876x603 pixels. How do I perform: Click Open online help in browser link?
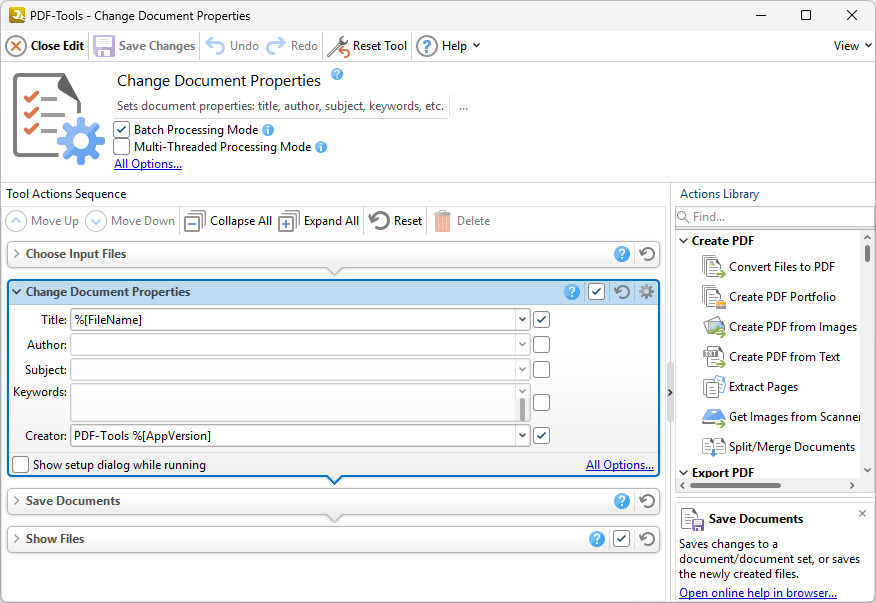pos(757,593)
